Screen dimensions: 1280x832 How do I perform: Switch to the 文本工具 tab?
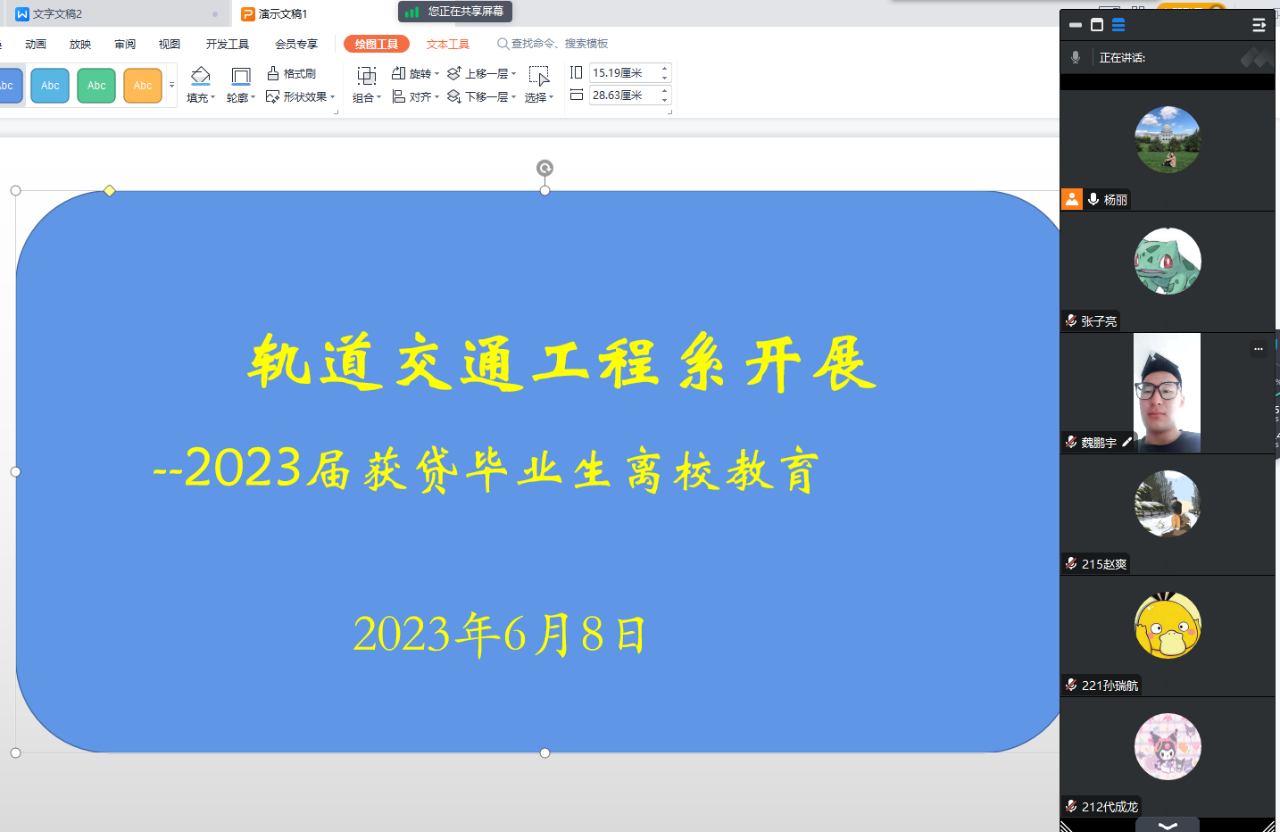(x=447, y=44)
